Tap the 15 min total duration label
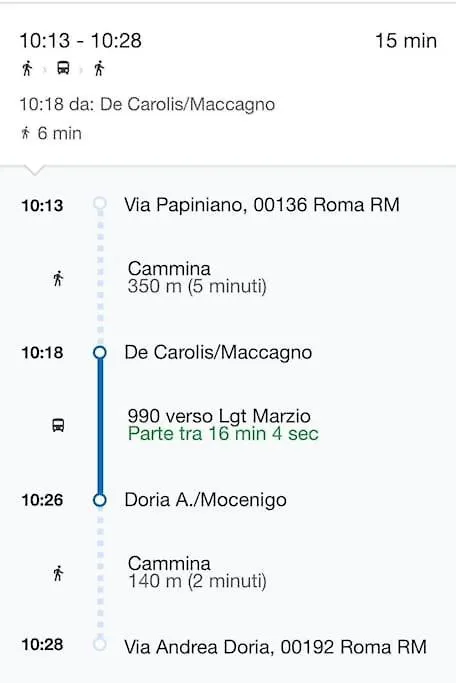 (x=406, y=41)
